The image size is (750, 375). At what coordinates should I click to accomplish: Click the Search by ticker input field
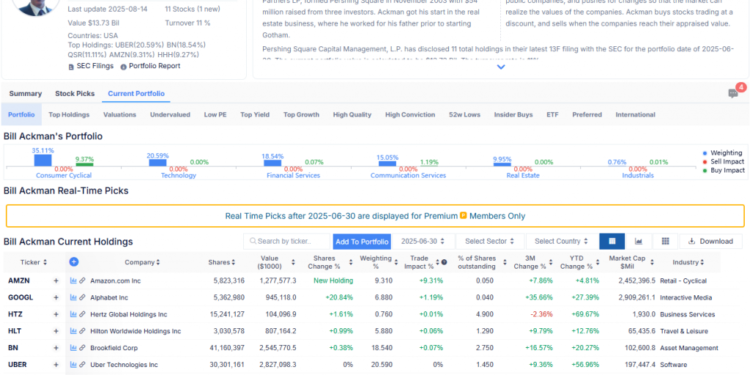tap(288, 241)
